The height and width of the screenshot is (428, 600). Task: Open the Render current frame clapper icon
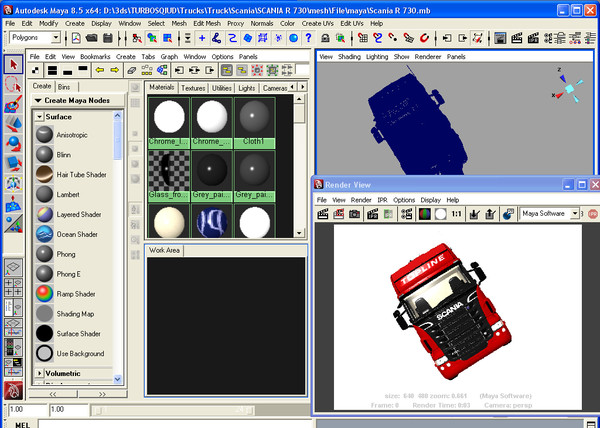(x=516, y=38)
